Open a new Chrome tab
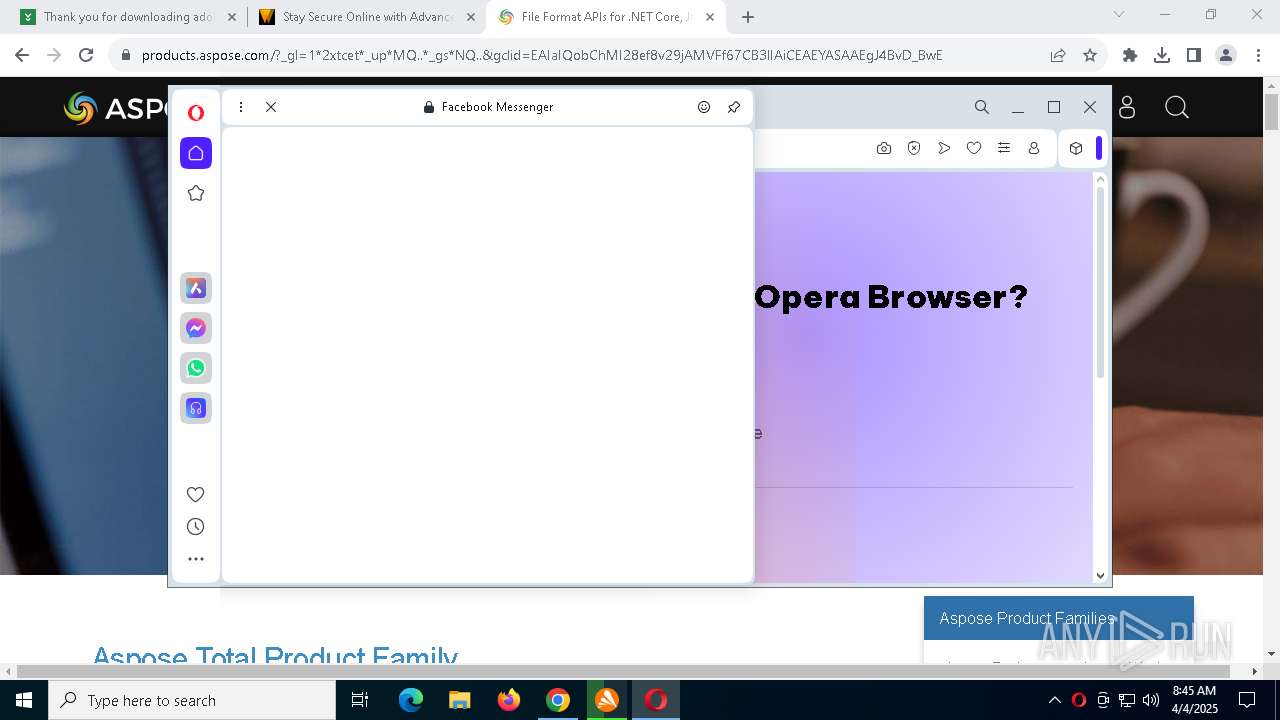 [x=748, y=17]
